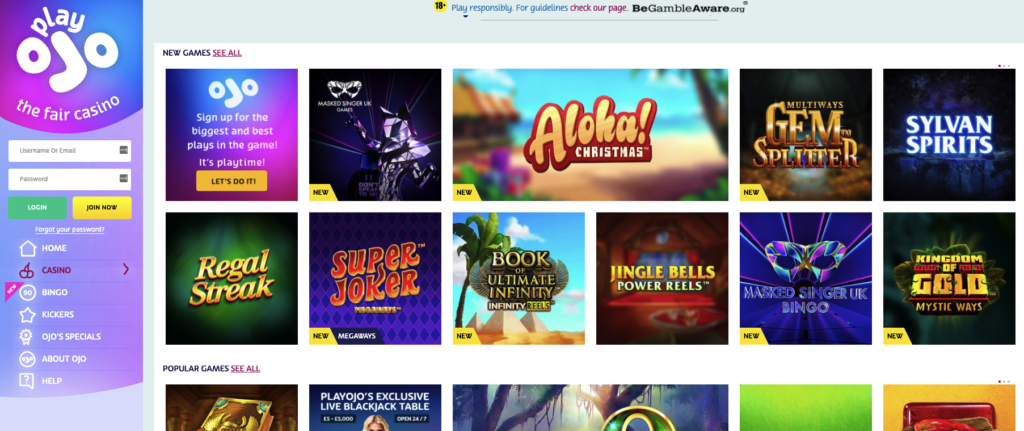Screen dimensions: 1024x431
Task: Open the Help question mark icon
Action: [x=27, y=381]
